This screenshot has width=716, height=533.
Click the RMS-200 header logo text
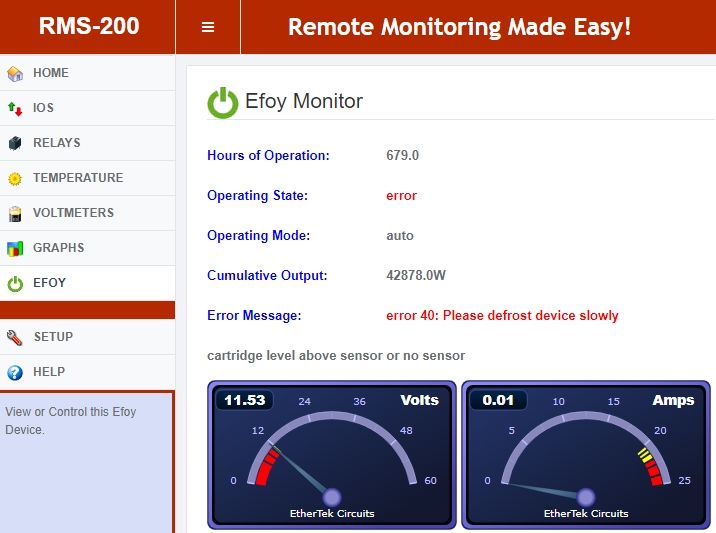(x=88, y=27)
